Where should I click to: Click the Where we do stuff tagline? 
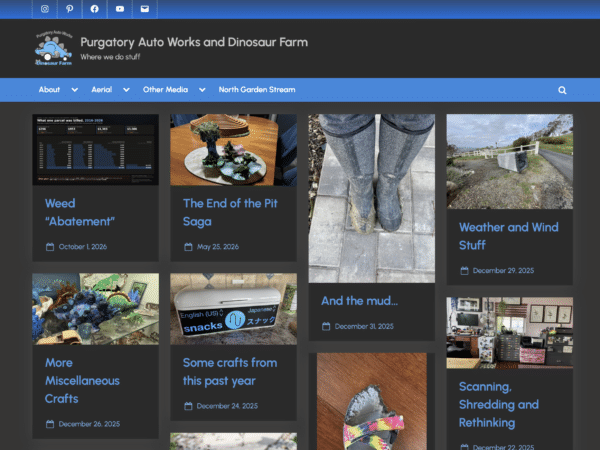[110, 57]
